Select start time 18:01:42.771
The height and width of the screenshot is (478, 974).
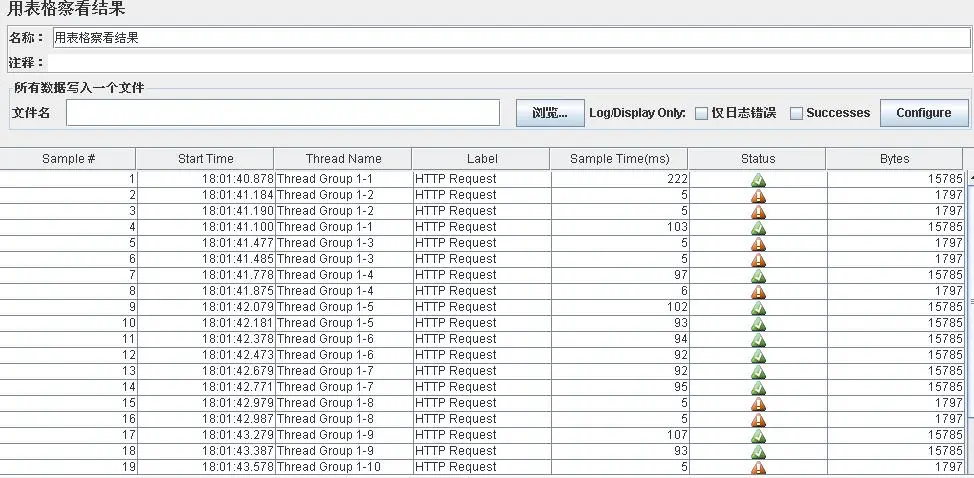coord(206,387)
